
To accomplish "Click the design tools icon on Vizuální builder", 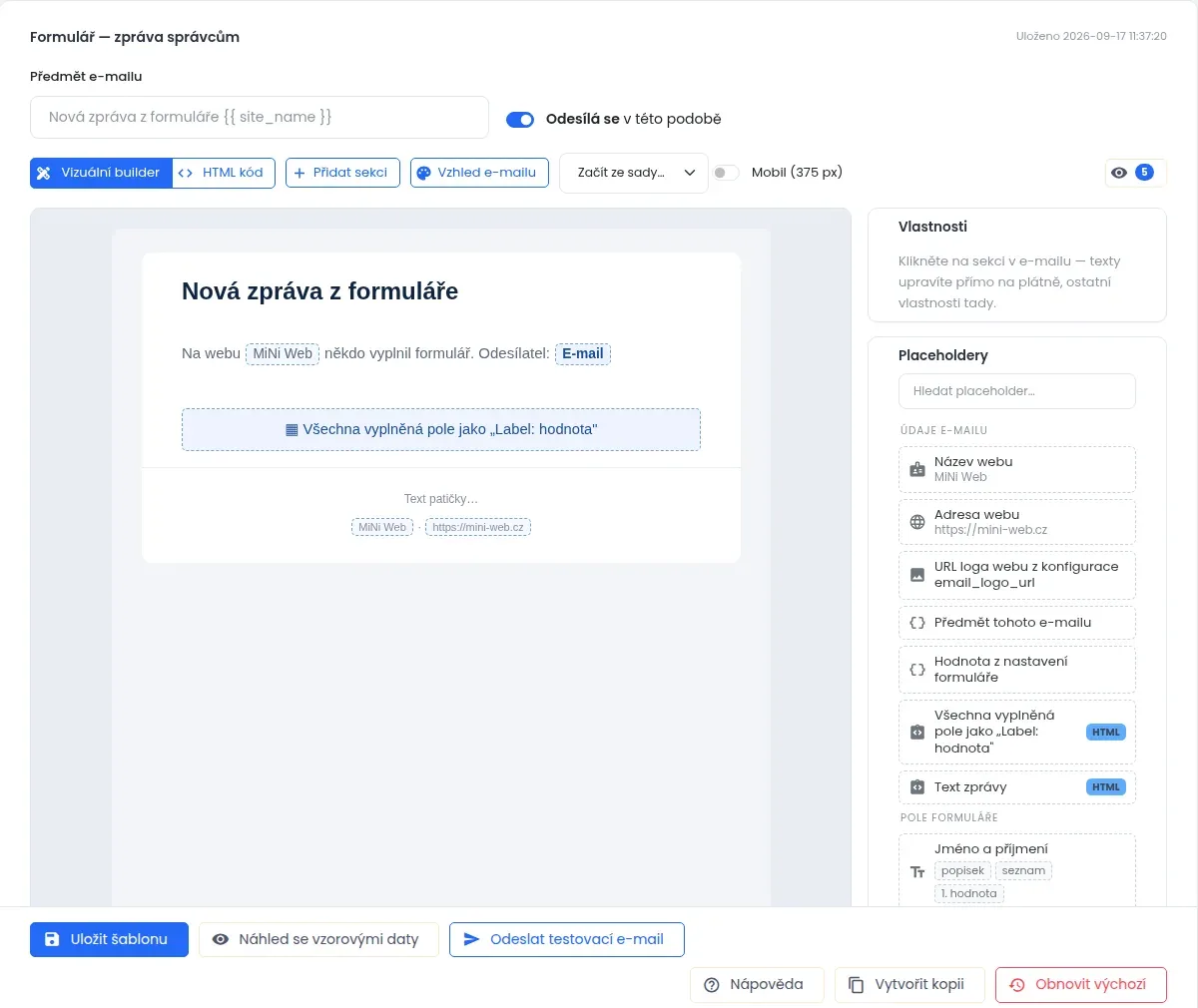I will pos(44,173).
